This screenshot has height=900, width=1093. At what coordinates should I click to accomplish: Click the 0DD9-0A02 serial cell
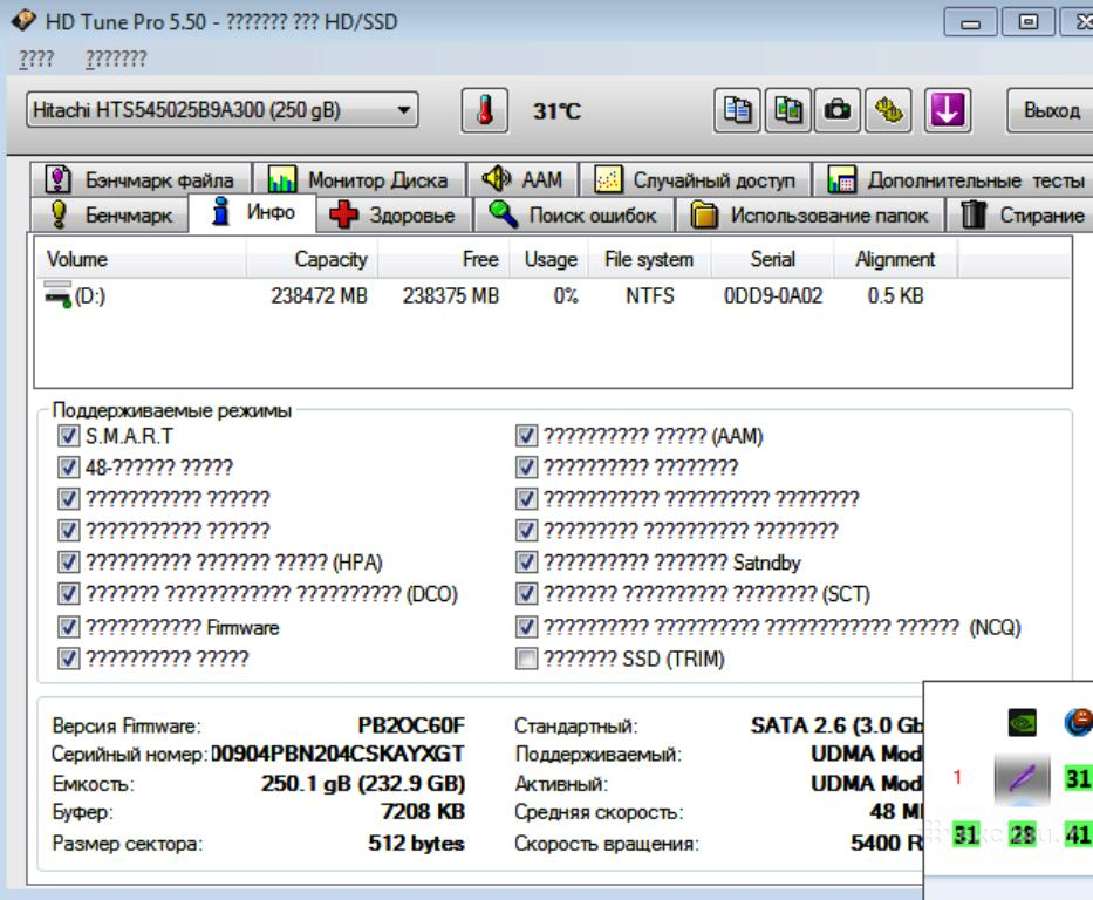(x=773, y=296)
